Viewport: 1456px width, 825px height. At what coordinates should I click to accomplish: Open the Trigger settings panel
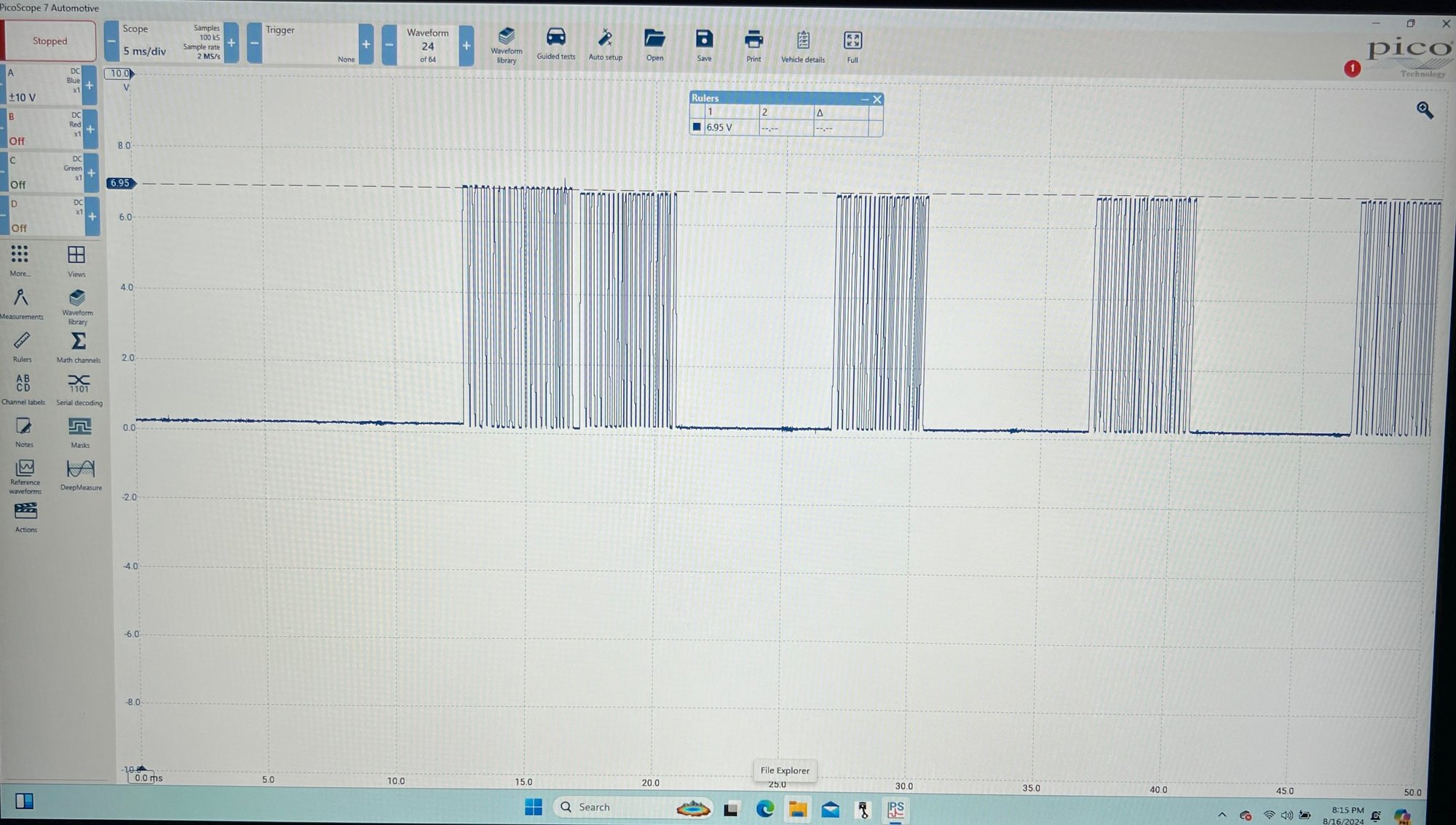pyautogui.click(x=309, y=43)
